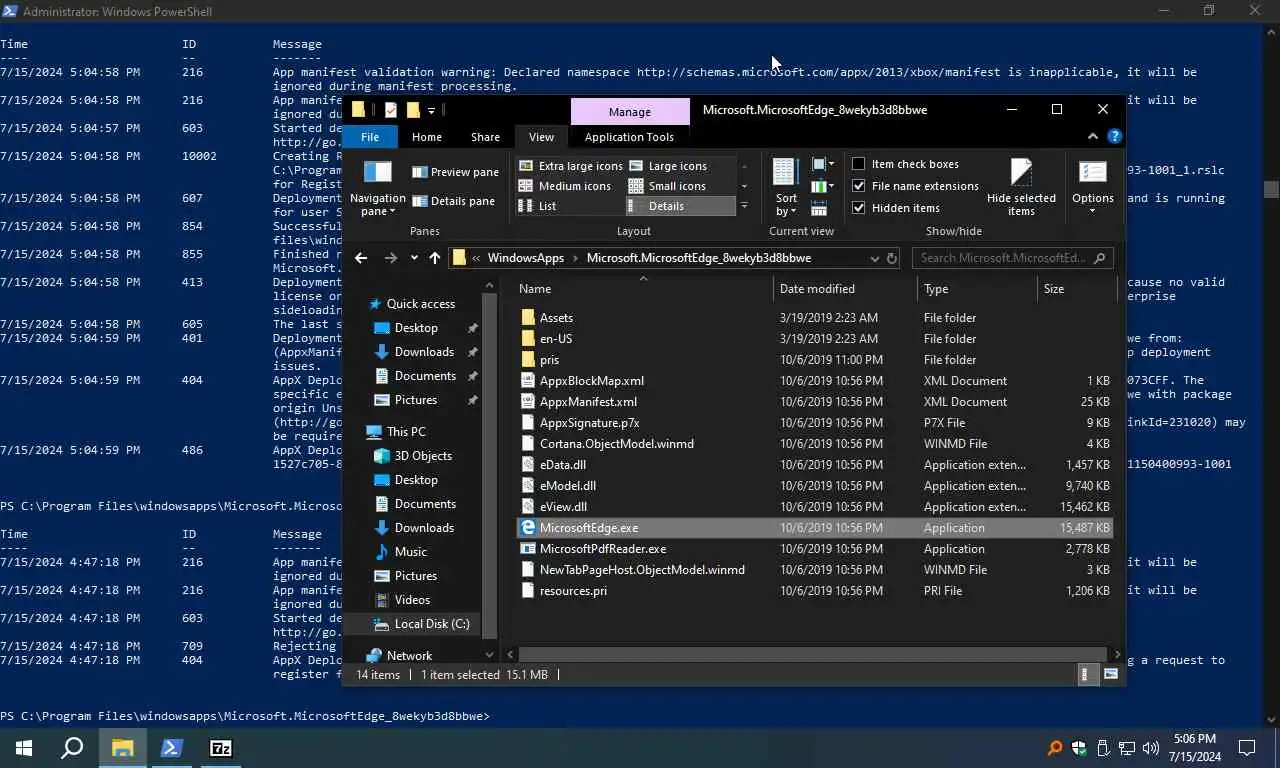Viewport: 1280px width, 768px height.
Task: Open the Application Tools tab
Action: [629, 137]
